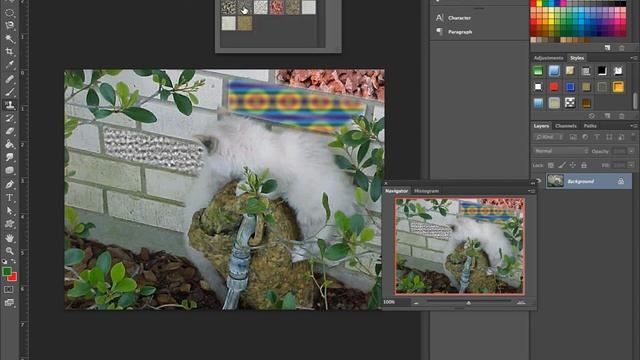
Task: Zoom out using Navigator small mountains button
Action: (416, 302)
